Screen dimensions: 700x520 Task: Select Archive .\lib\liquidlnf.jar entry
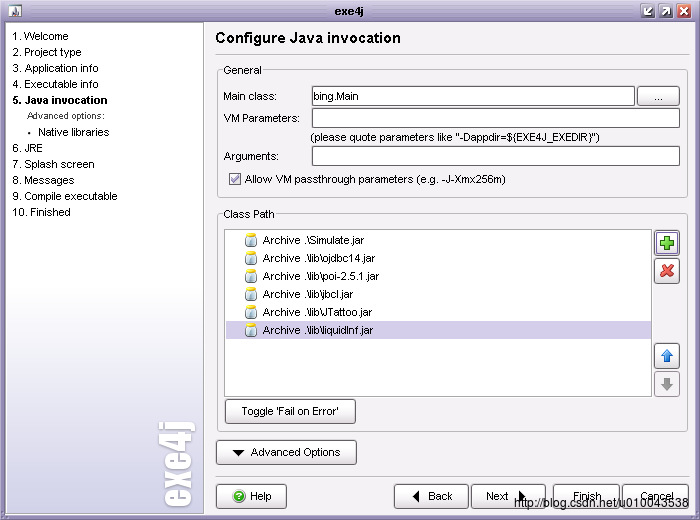coord(438,330)
